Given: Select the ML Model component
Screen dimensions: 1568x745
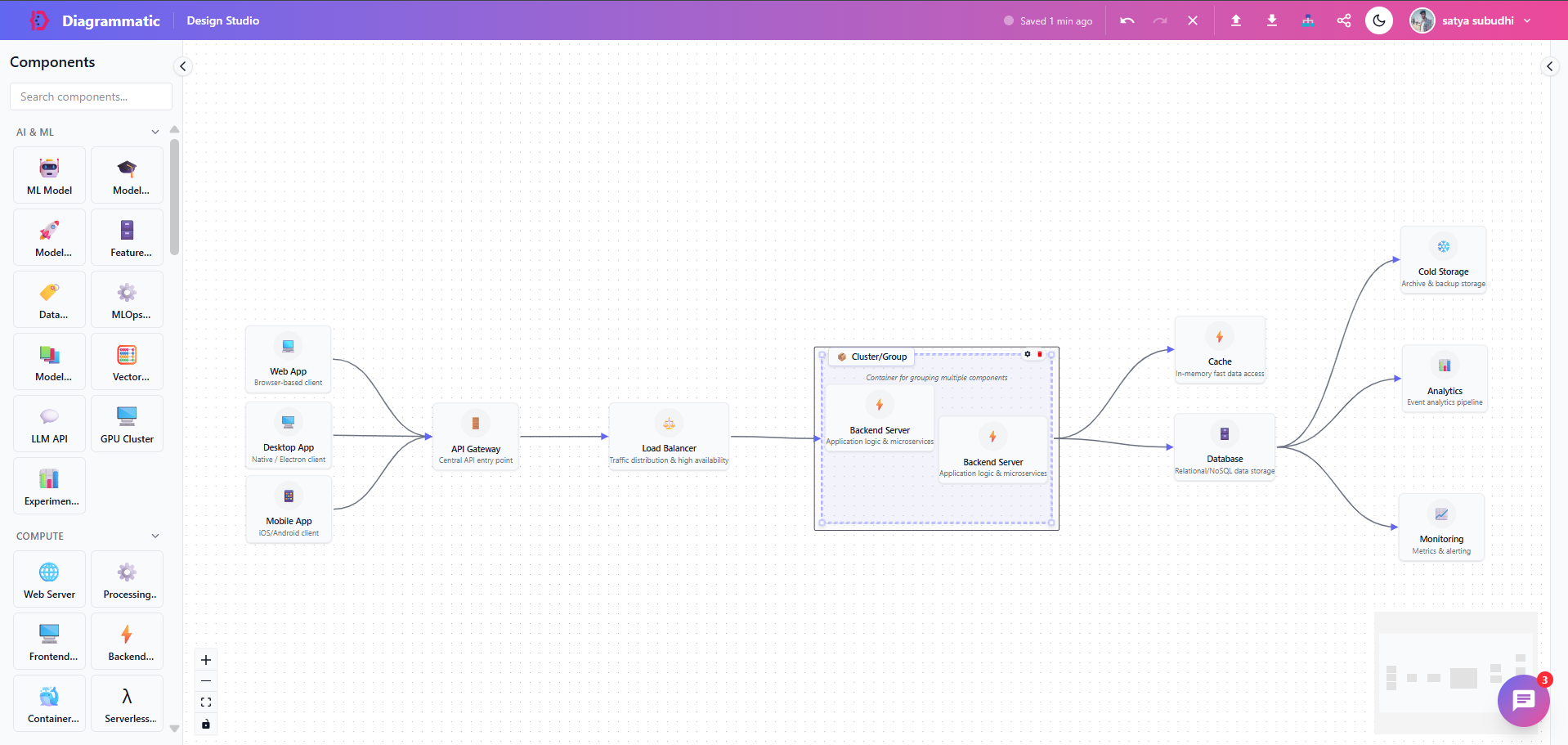Looking at the screenshot, I should tap(48, 174).
